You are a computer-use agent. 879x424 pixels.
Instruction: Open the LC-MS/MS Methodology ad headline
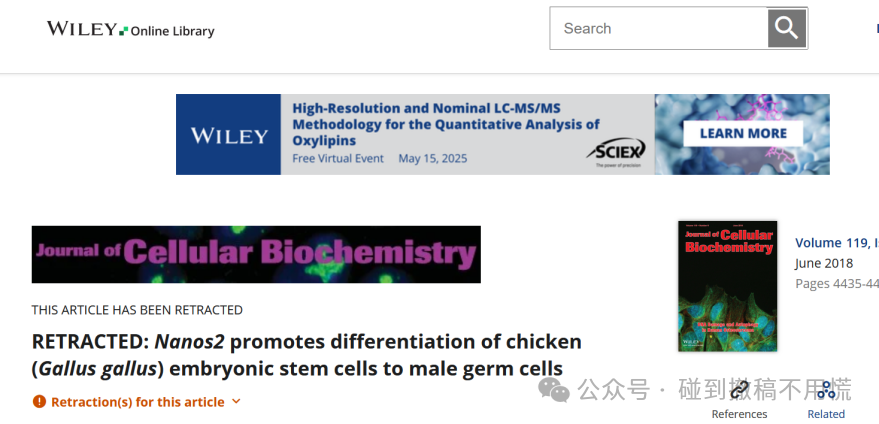coord(446,124)
